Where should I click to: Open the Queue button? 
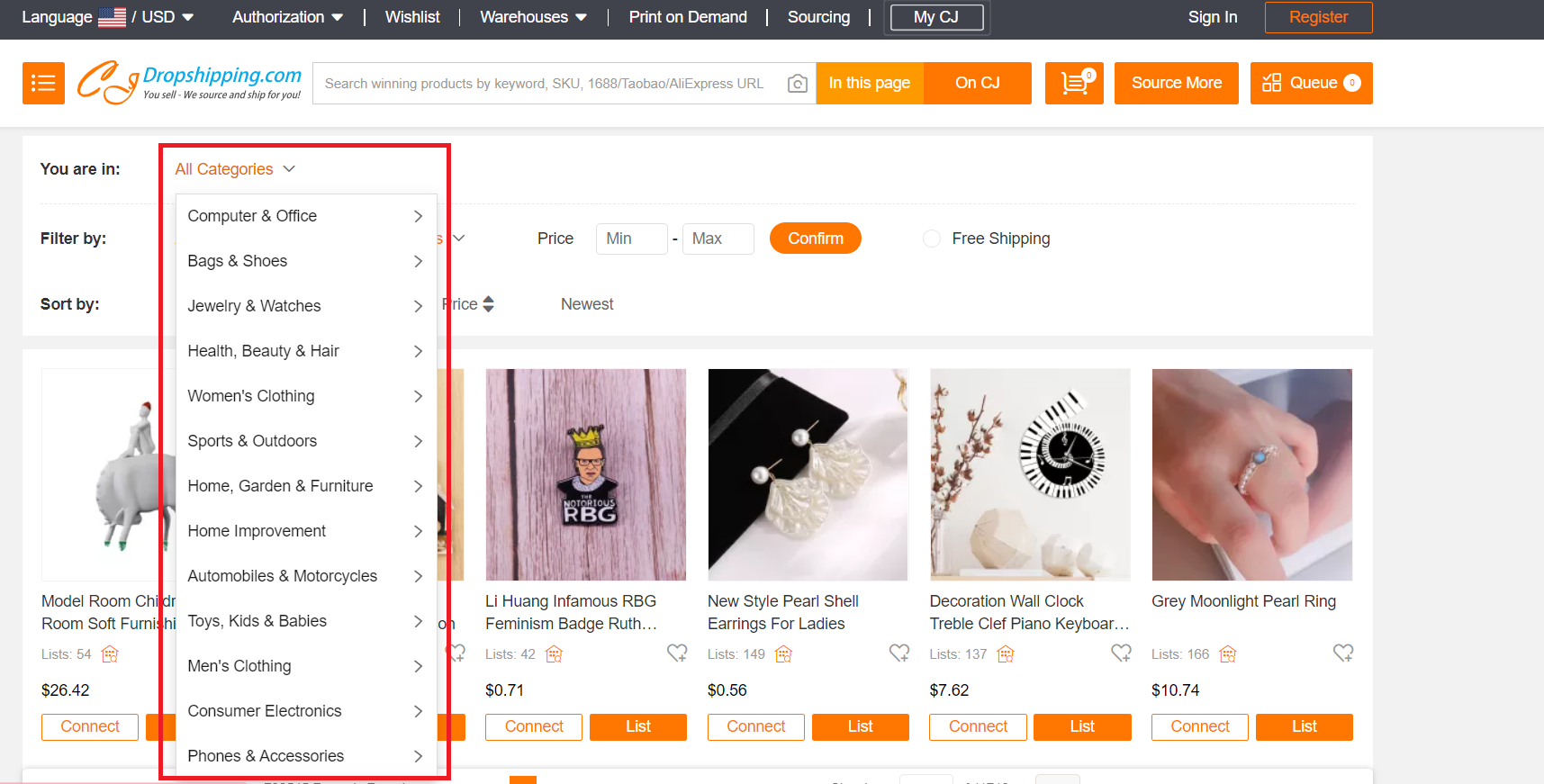(x=1311, y=83)
